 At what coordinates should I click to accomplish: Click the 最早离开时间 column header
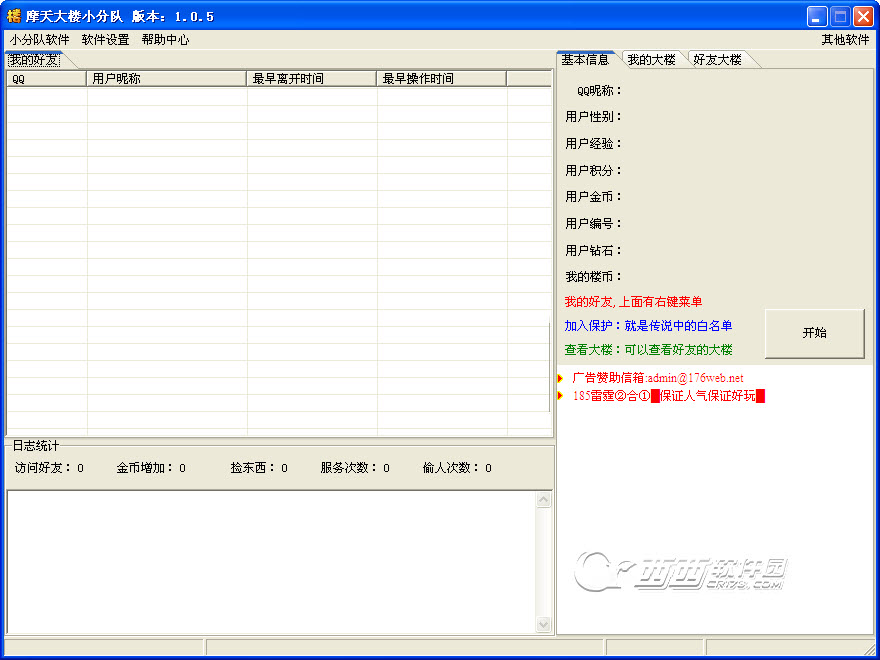click(x=311, y=79)
